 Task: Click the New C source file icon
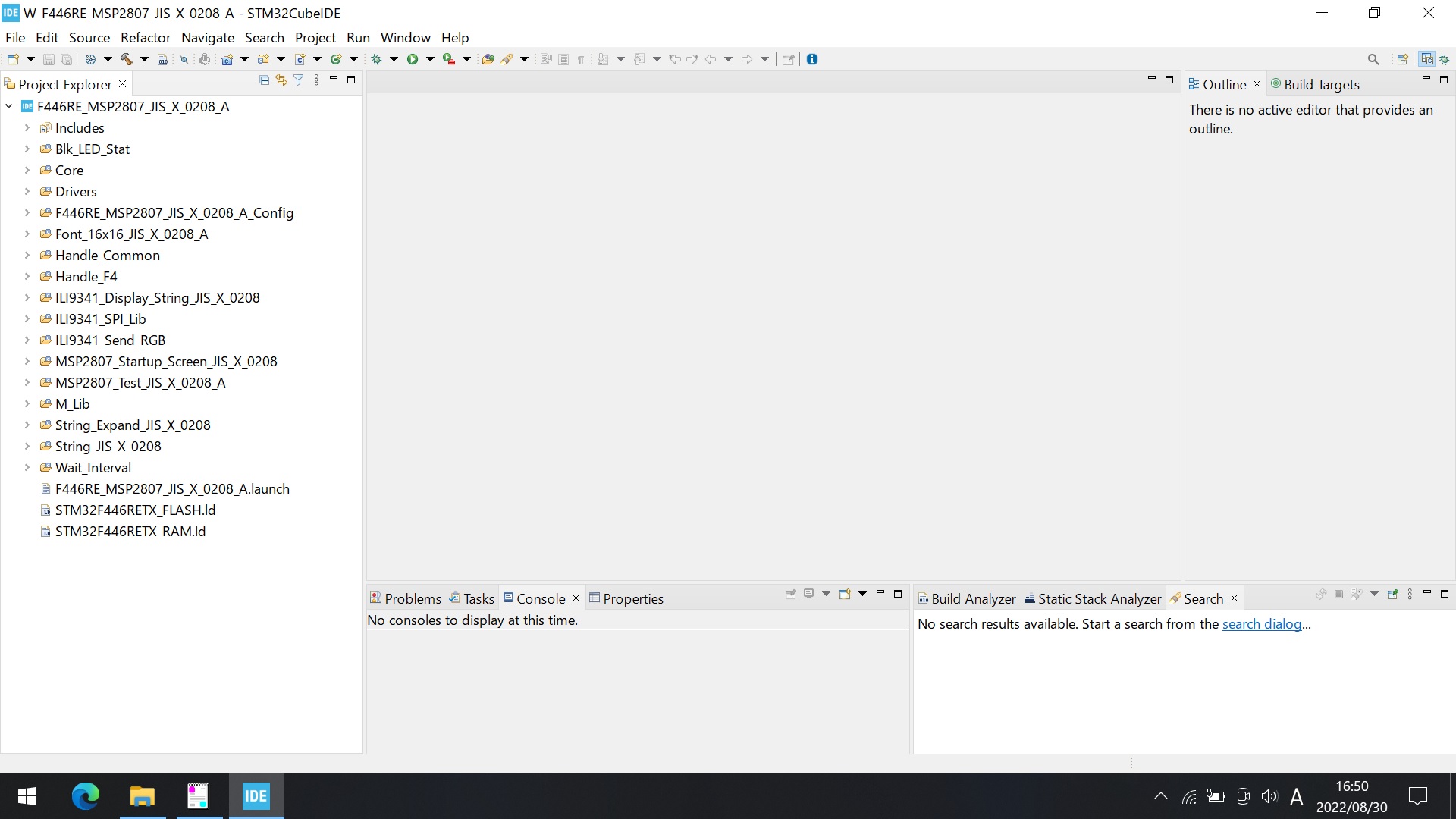coord(300,59)
